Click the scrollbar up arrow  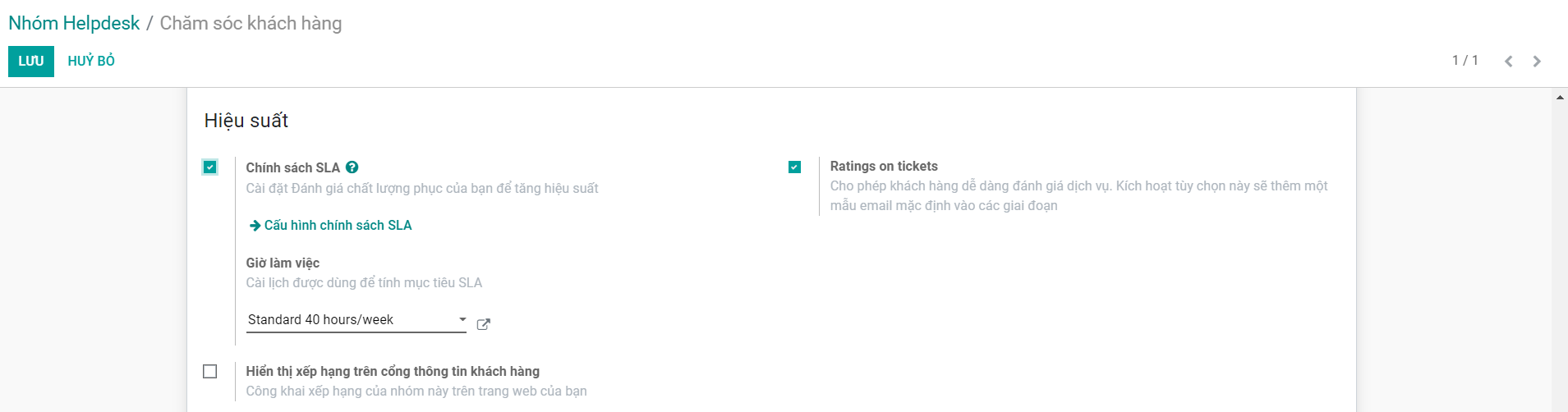[x=1560, y=98]
